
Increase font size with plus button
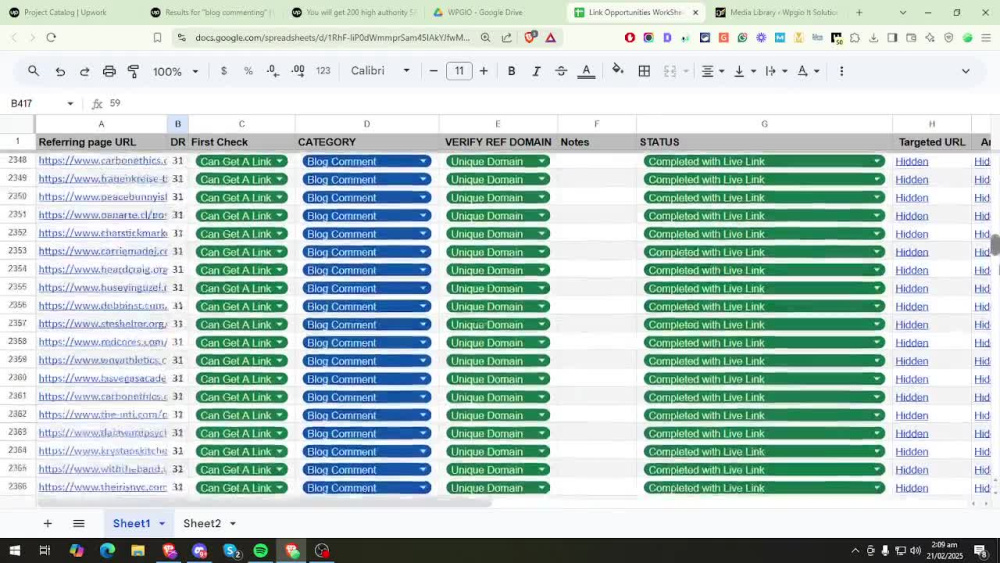click(483, 71)
